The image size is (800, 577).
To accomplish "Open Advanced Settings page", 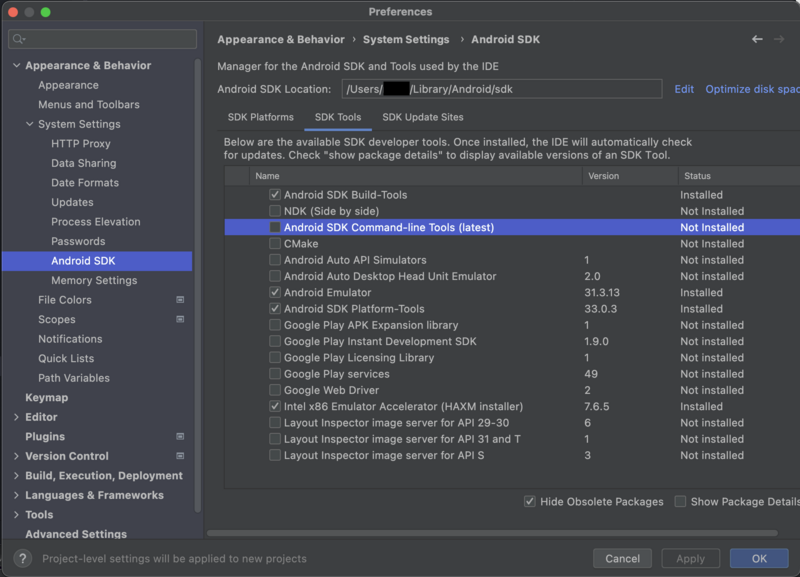I will (x=76, y=534).
